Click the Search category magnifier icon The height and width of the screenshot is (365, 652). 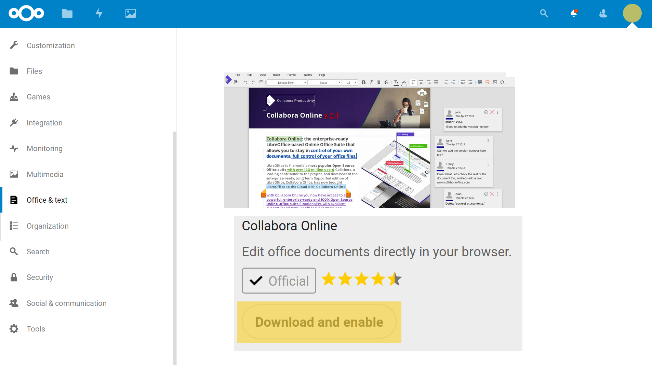pos(14,252)
